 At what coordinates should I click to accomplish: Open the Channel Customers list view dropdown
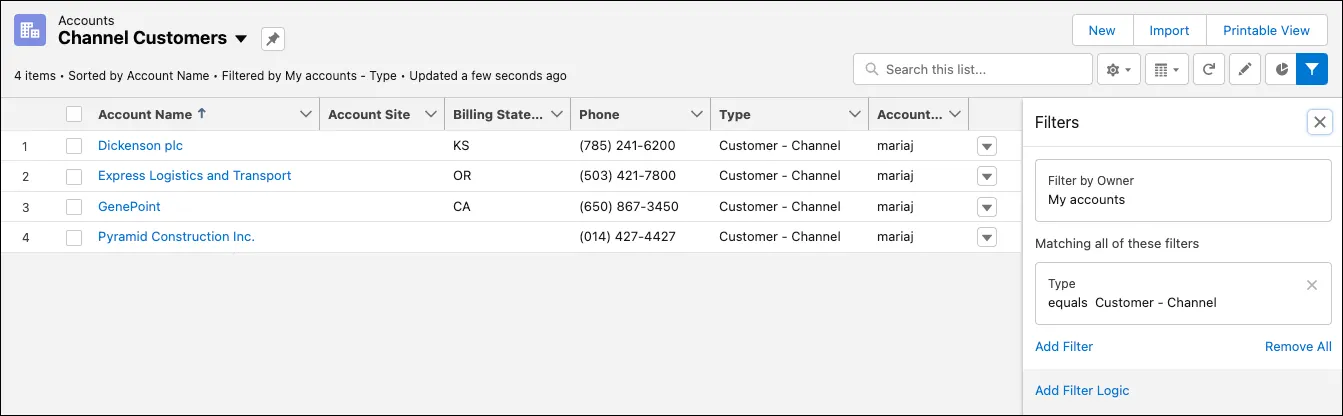tap(241, 40)
